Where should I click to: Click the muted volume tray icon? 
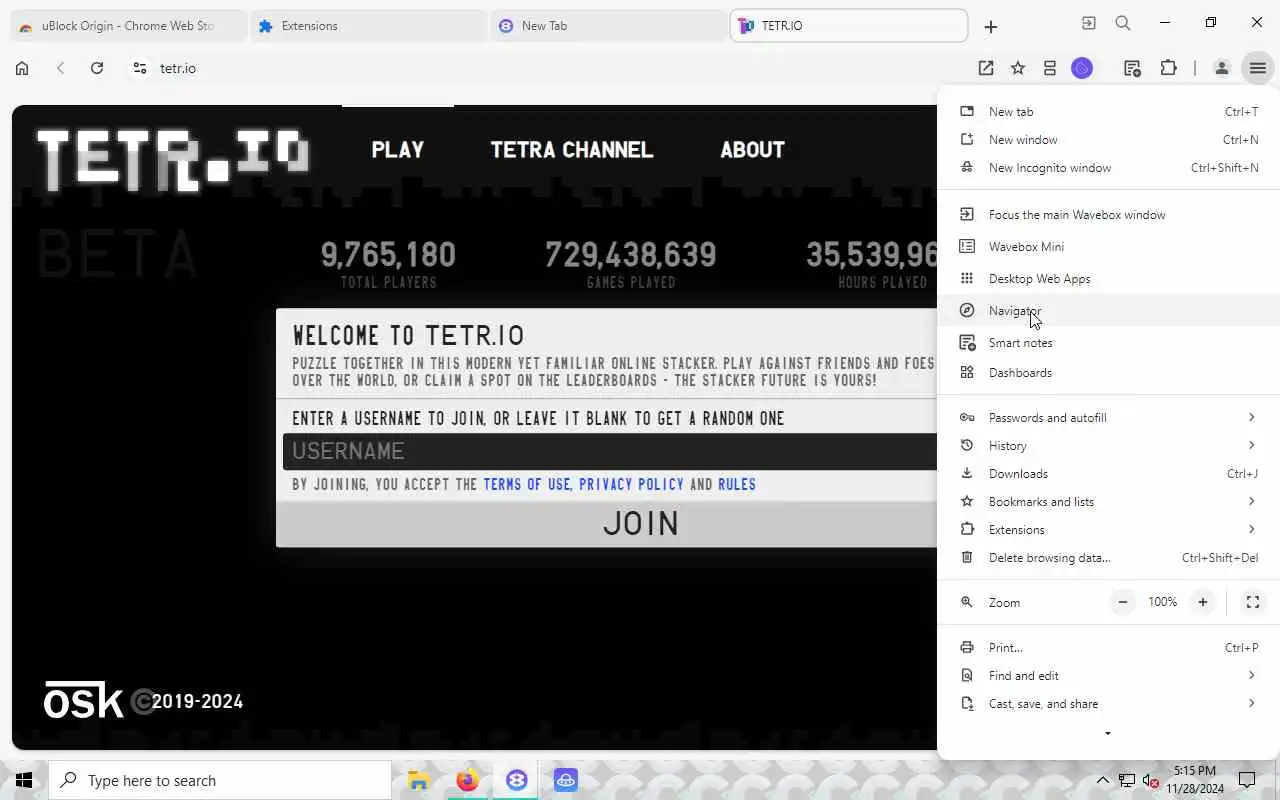coord(1150,780)
